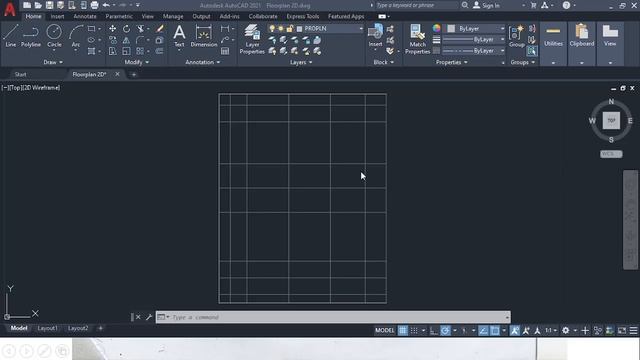Screen dimensions: 640x360
Task: Click the WCS label below ViewCube
Action: (x=611, y=154)
